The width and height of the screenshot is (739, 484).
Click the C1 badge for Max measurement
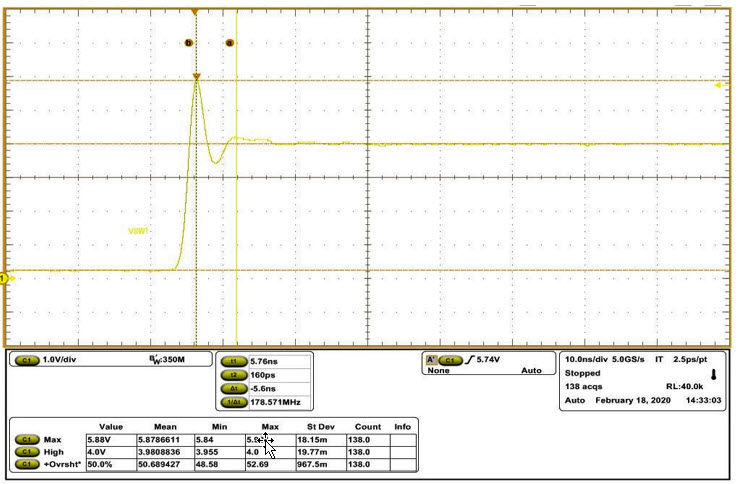pos(26,439)
